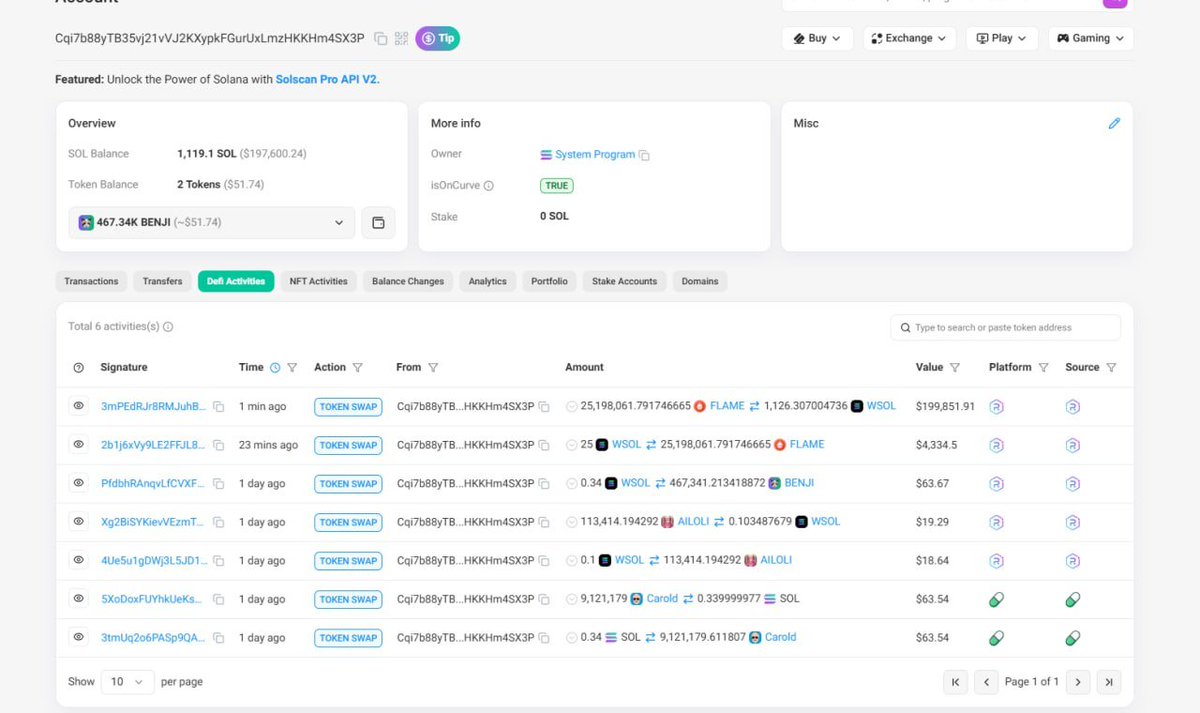This screenshot has width=1200, height=713.
Task: Copy the System Program owner address
Action: [x=645, y=156]
